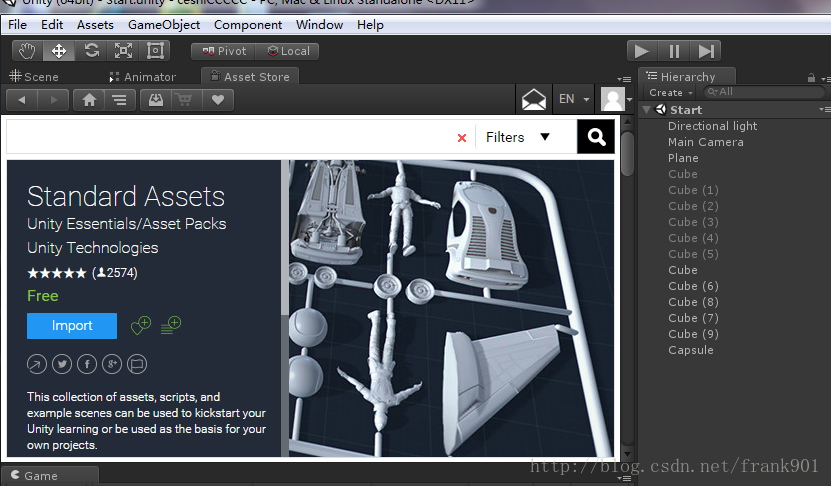Open the Component menu

248,25
